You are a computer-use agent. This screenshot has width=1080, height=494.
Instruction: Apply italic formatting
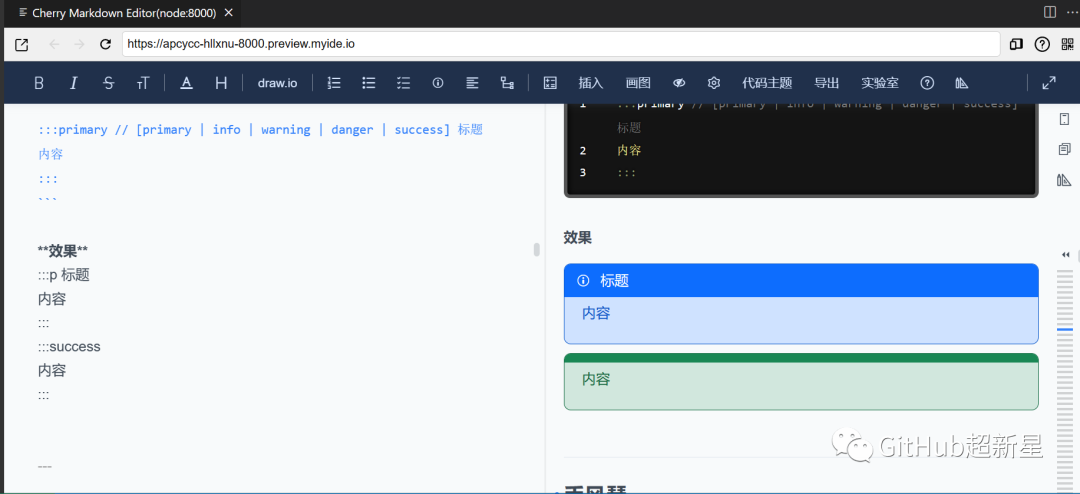[74, 83]
